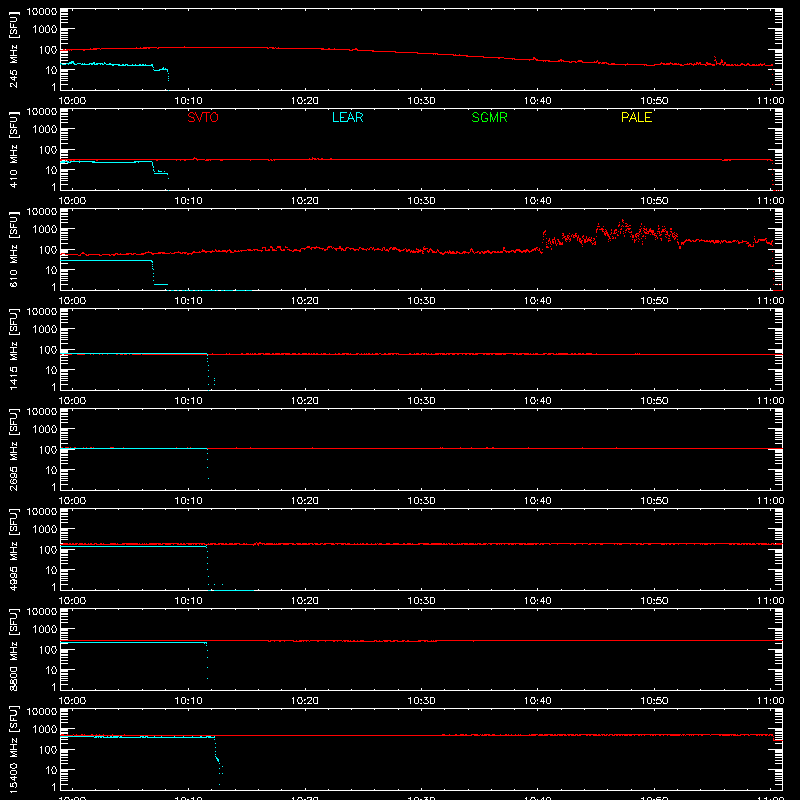
Task: Click the 1000 tick on 410 MHz axis
Action: (45, 129)
